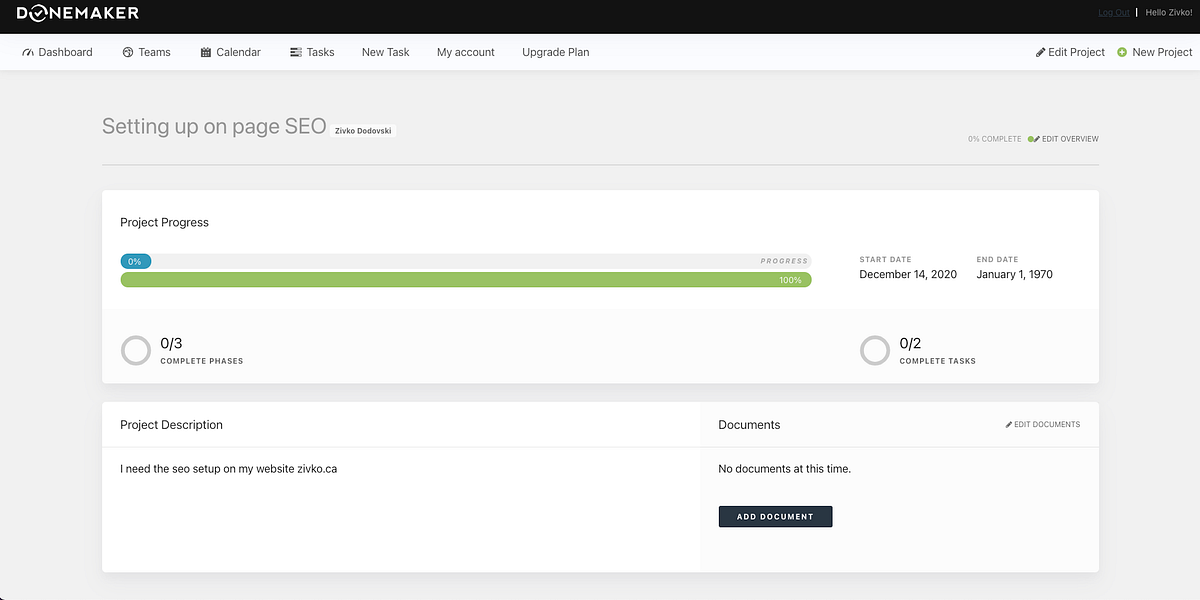
Task: Click the Hello Zivko! greeting text
Action: coord(1169,13)
